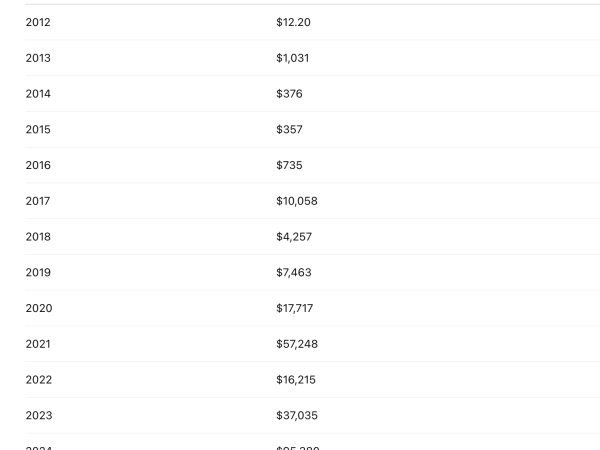600x450 pixels.
Task: Click the 2012 year cell
Action: click(x=38, y=22)
